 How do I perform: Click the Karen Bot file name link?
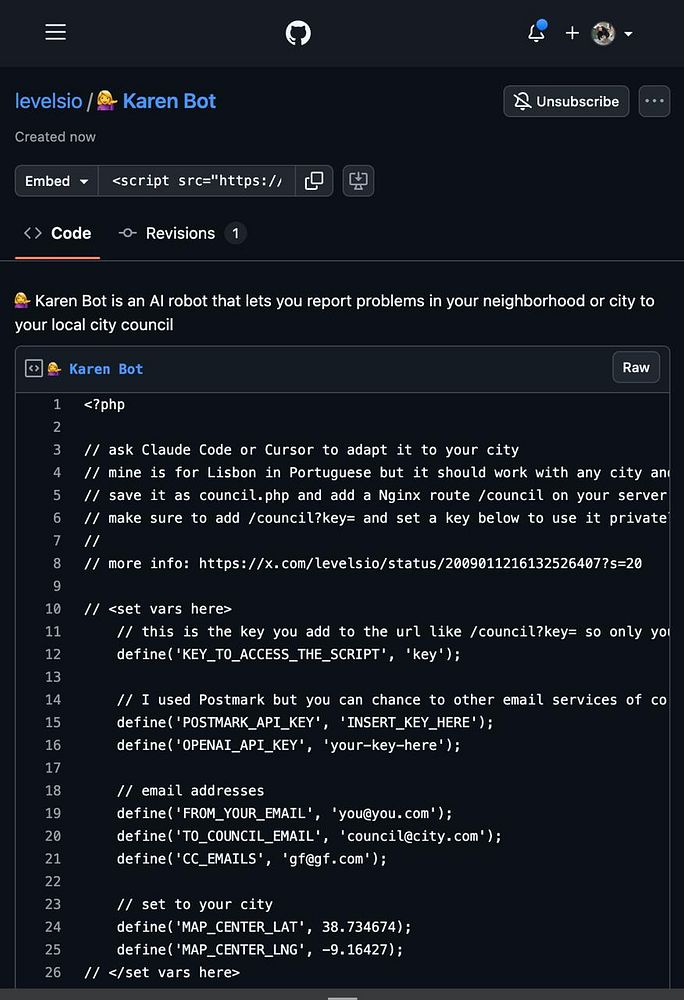(x=105, y=369)
